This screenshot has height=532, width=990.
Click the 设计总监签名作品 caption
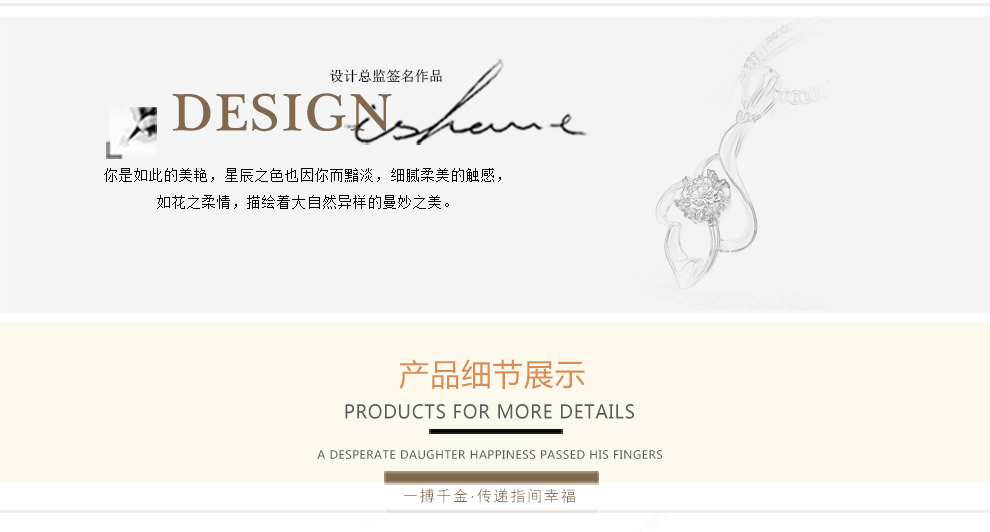tap(386, 76)
